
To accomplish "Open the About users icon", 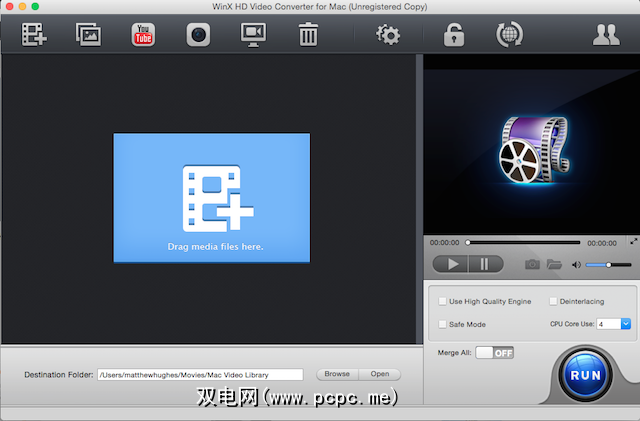I will click(x=605, y=35).
